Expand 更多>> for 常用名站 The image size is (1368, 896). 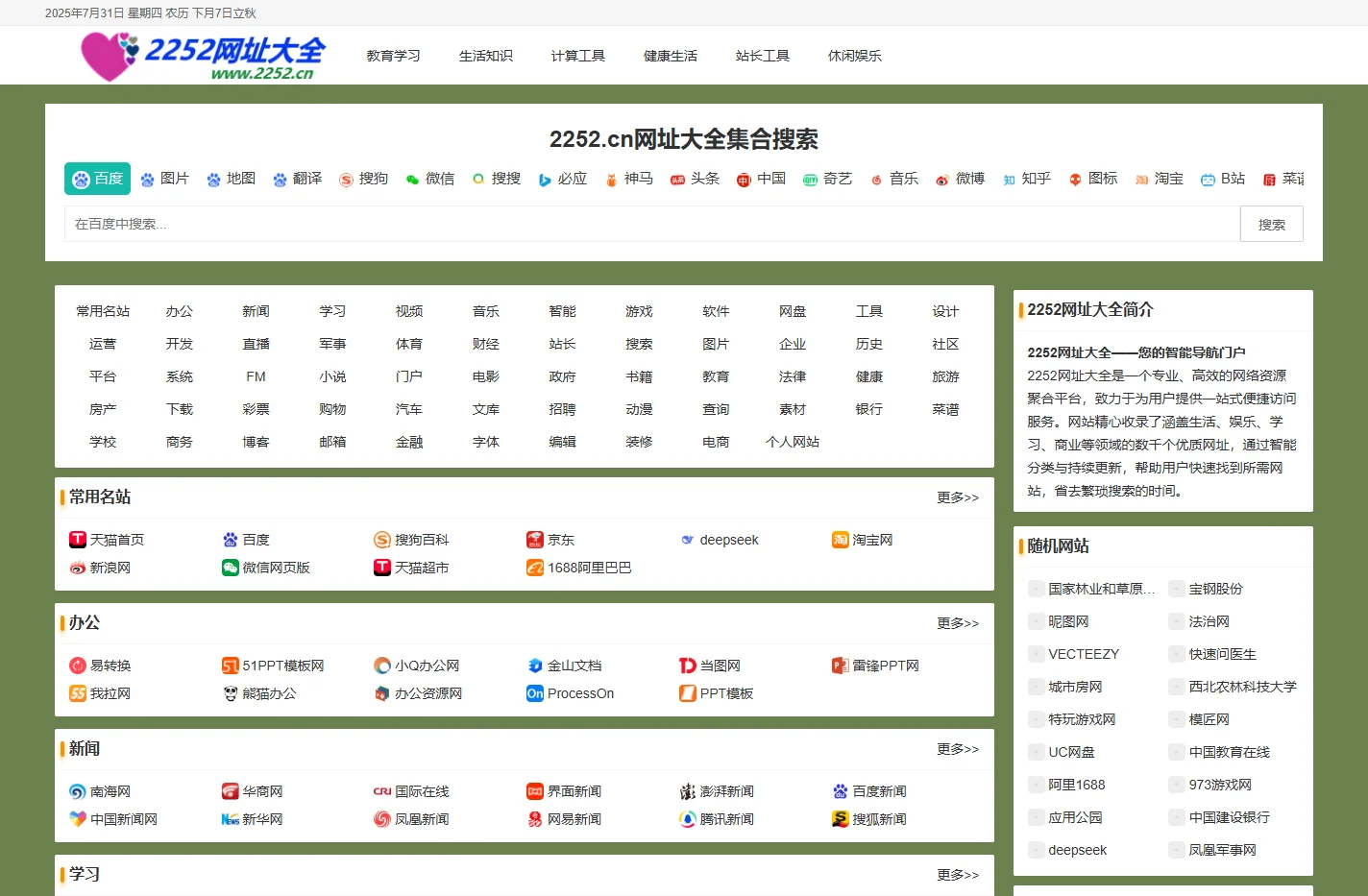point(958,497)
